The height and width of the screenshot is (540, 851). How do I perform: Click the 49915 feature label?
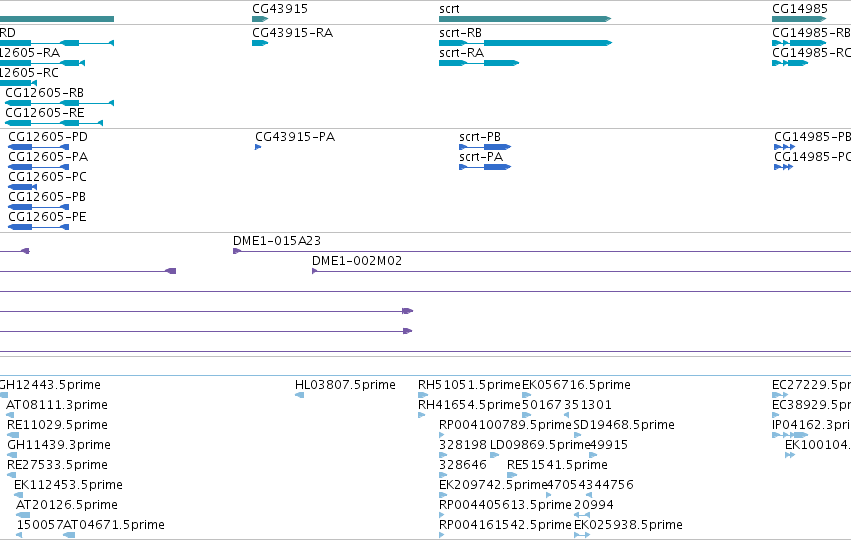click(609, 445)
